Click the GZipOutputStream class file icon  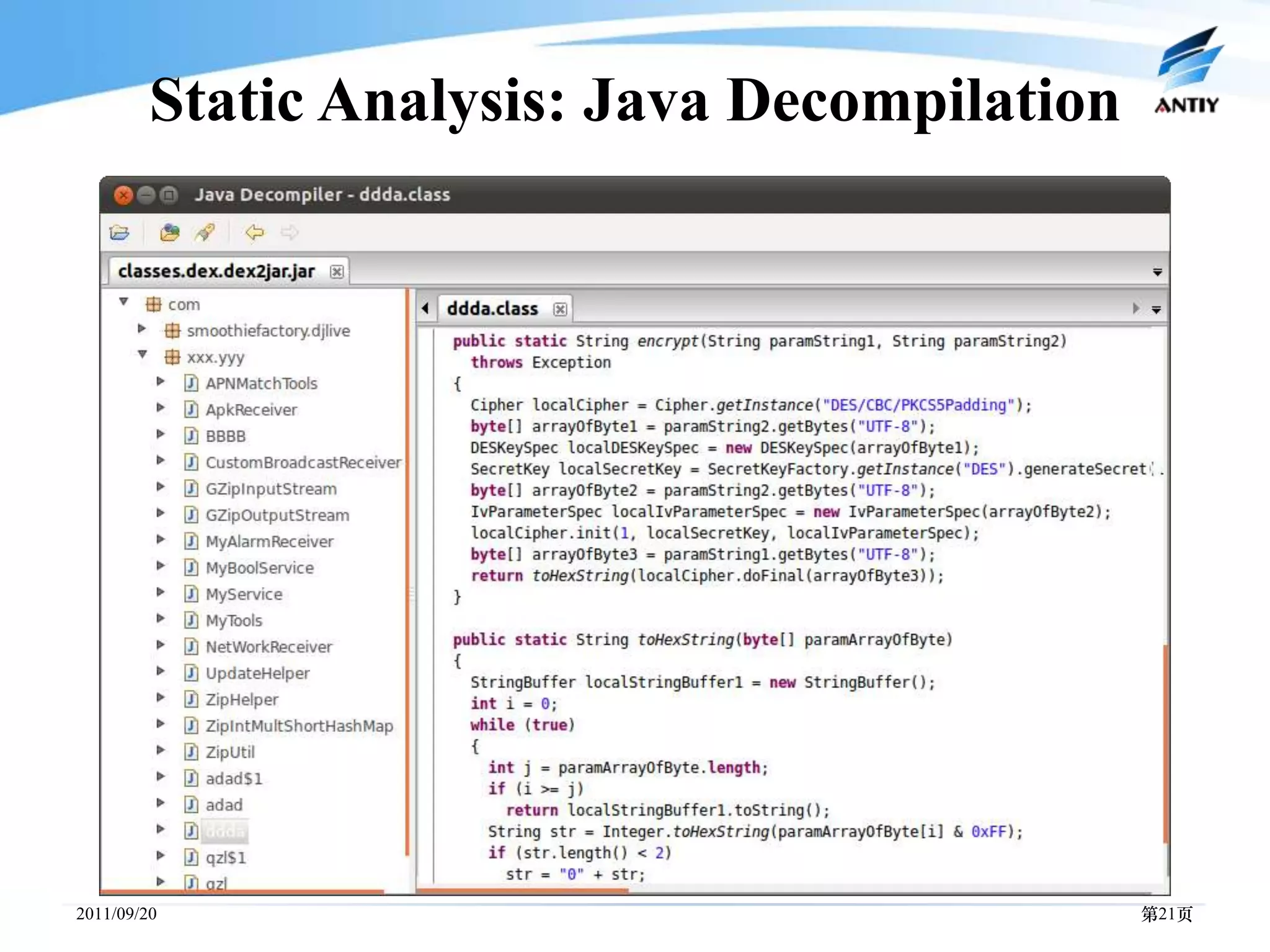coord(191,515)
